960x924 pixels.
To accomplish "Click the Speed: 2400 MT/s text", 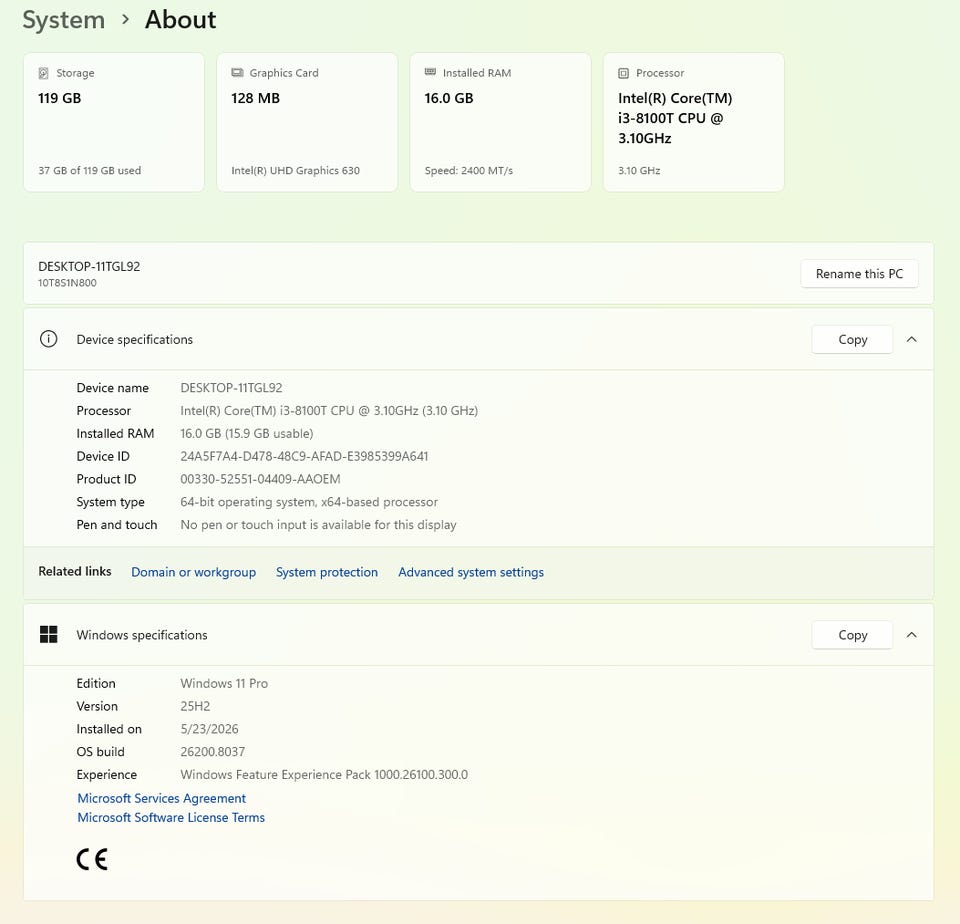I will pyautogui.click(x=469, y=170).
